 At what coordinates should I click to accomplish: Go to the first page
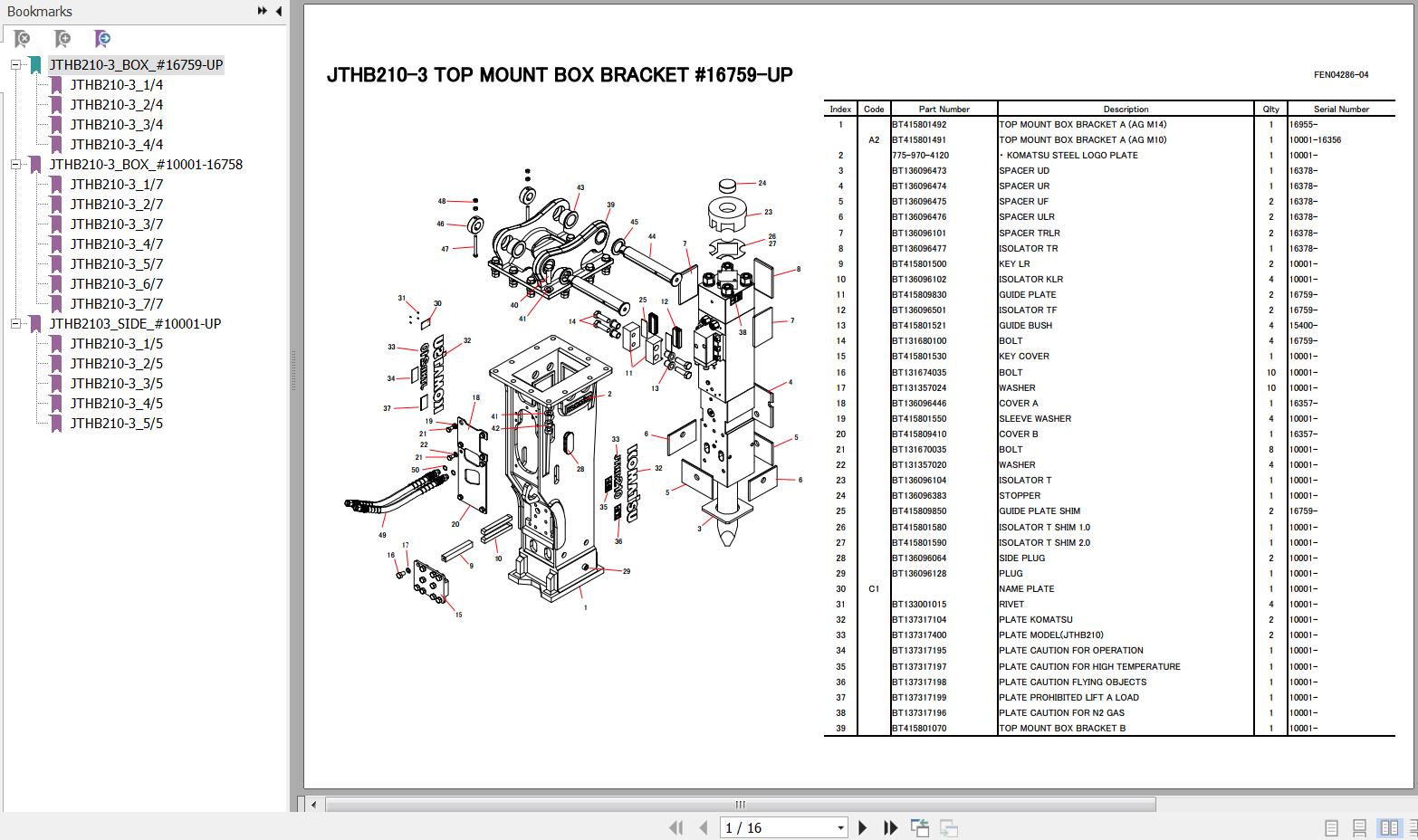675,827
